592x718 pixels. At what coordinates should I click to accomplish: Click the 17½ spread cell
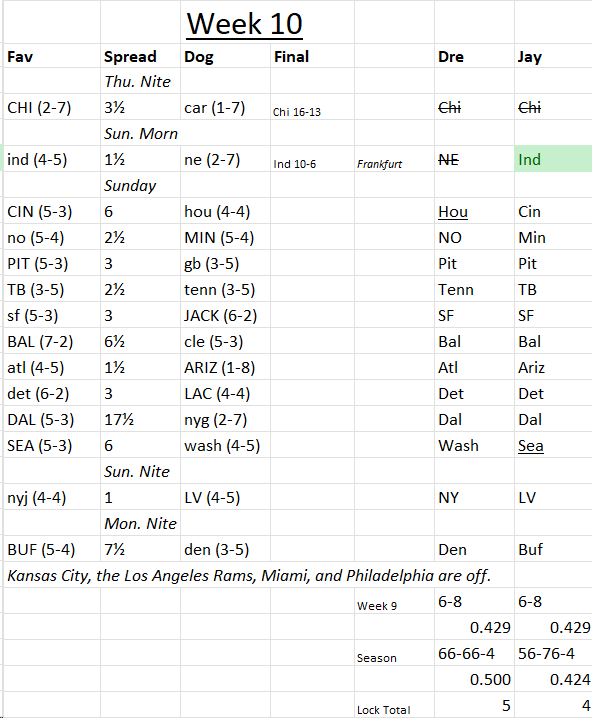click(x=141, y=419)
